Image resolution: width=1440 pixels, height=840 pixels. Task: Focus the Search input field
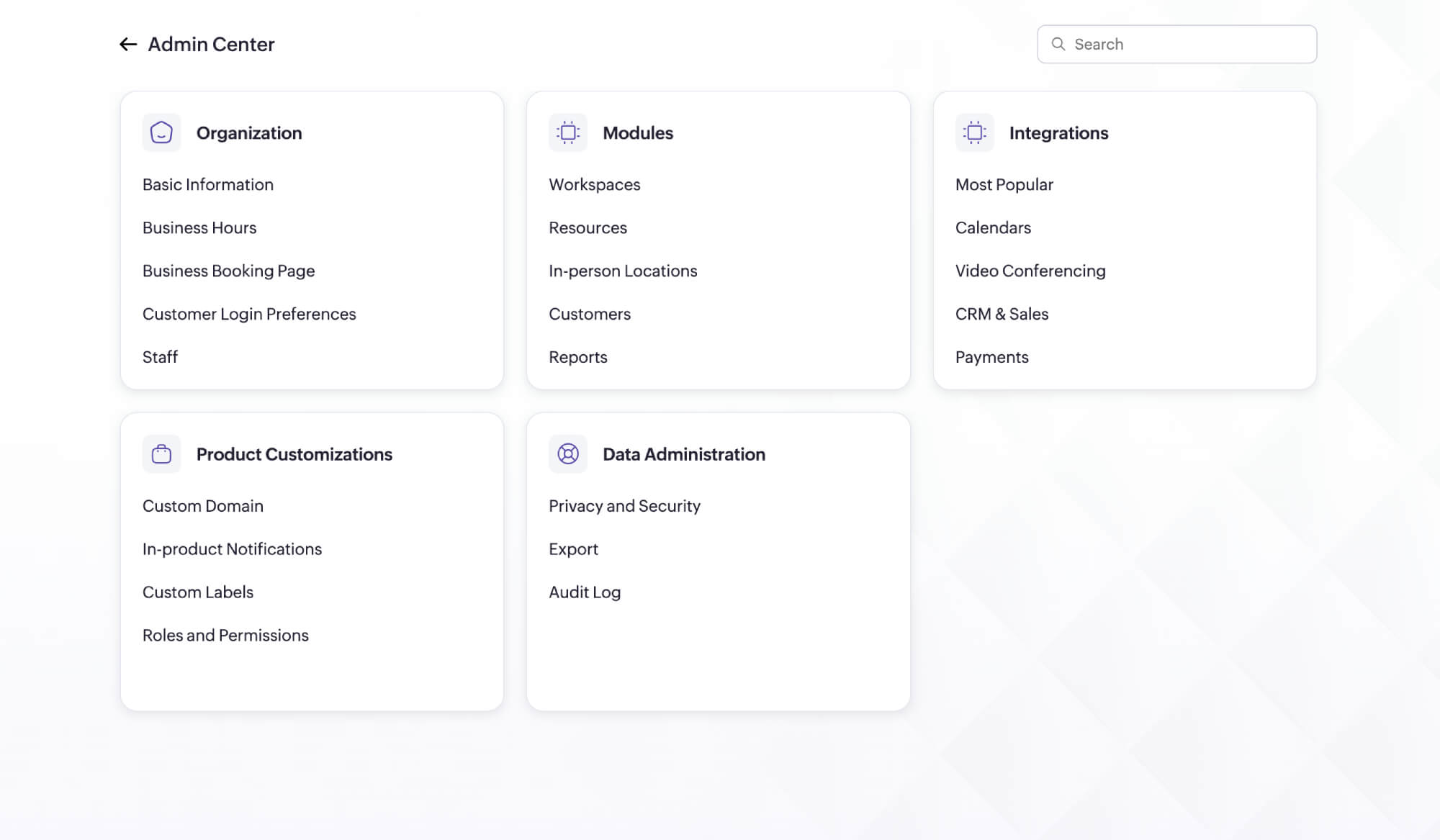click(1176, 44)
